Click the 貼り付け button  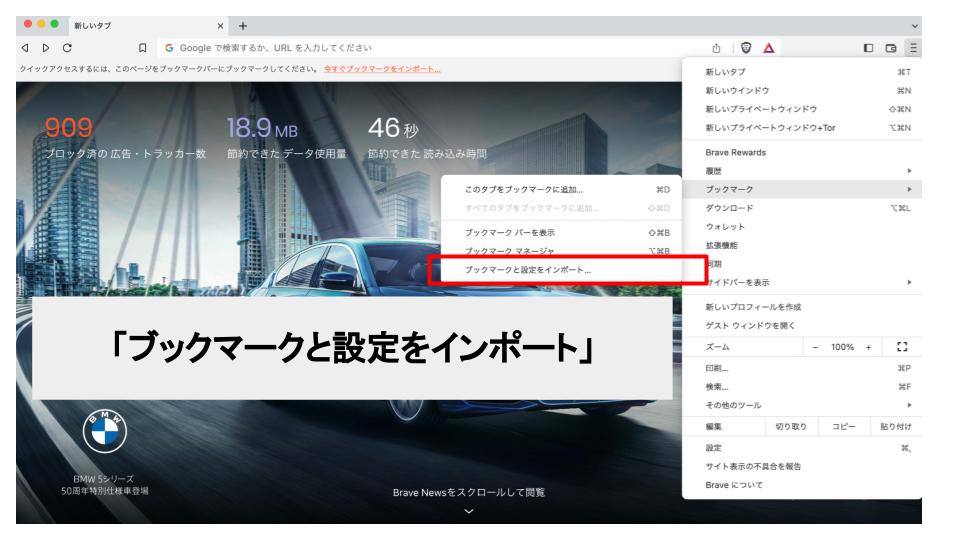(896, 427)
